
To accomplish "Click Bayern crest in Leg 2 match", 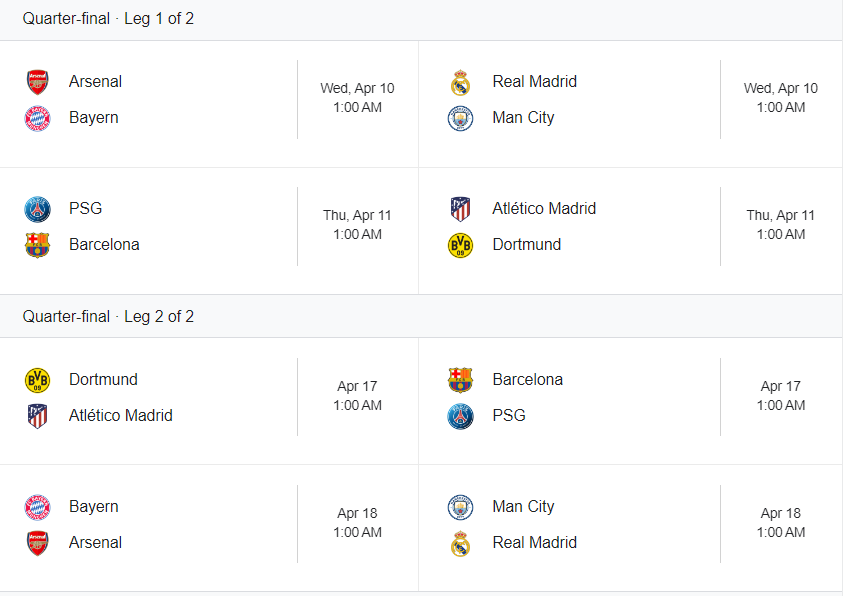I will pyautogui.click(x=38, y=507).
